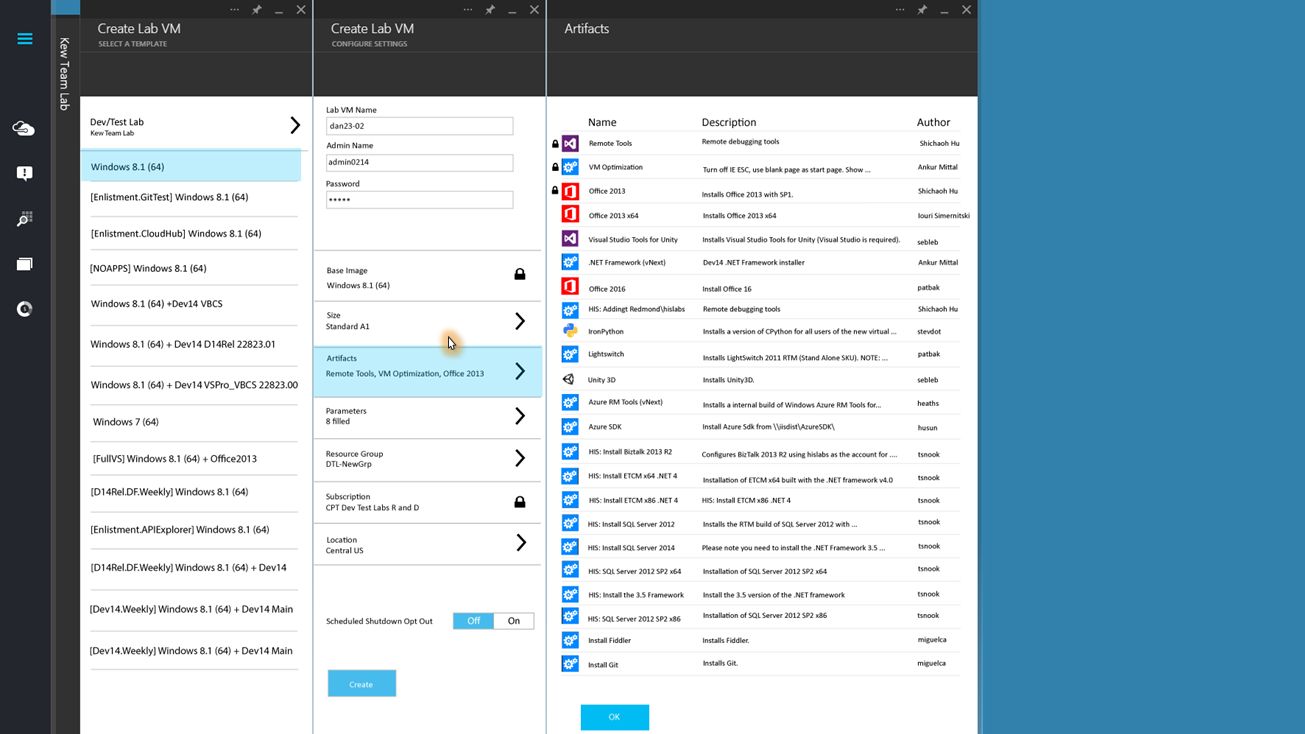
Task: Sort by the Author column header
Action: click(x=933, y=122)
